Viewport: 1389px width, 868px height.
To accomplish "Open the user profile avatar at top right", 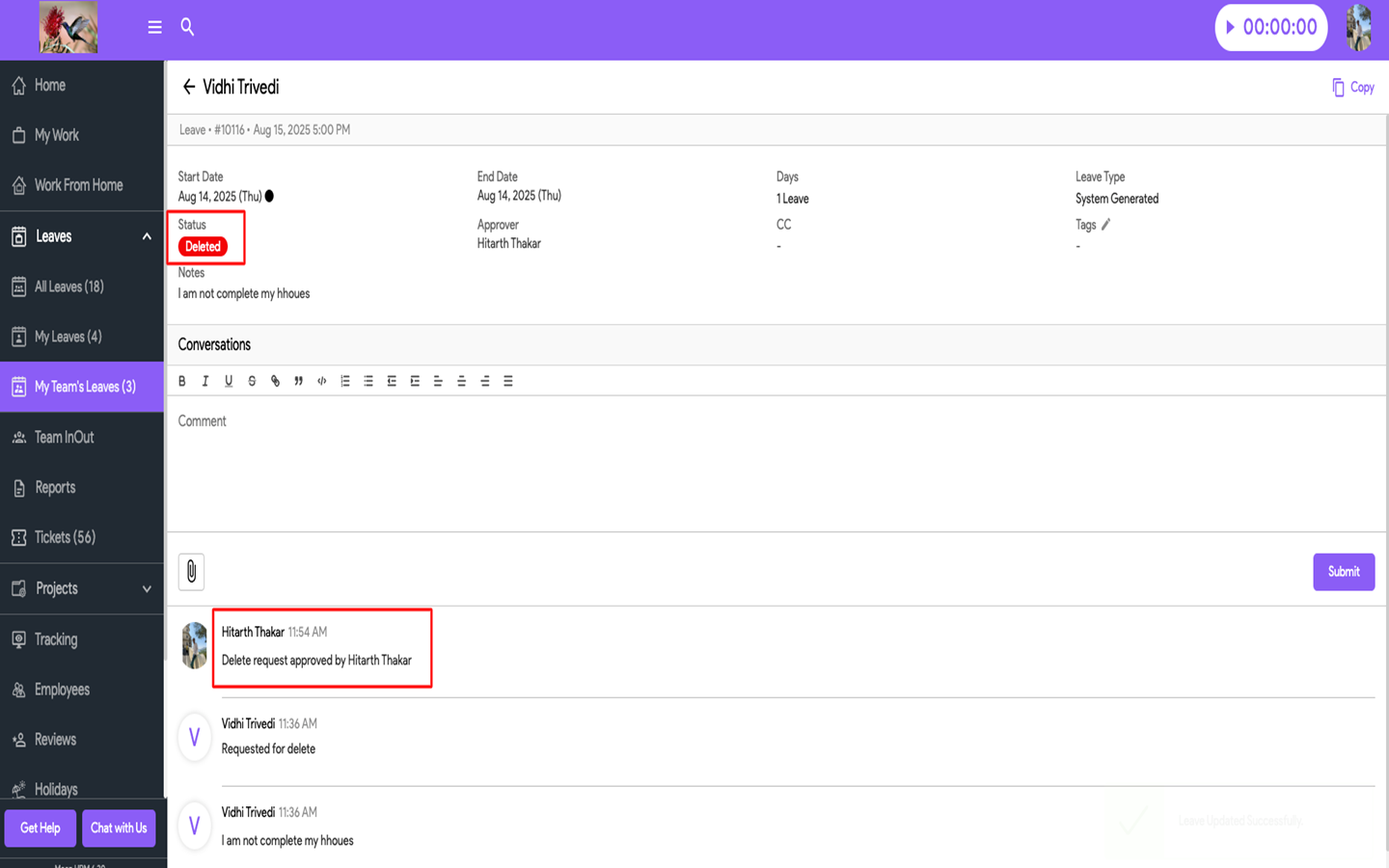I will [1359, 27].
